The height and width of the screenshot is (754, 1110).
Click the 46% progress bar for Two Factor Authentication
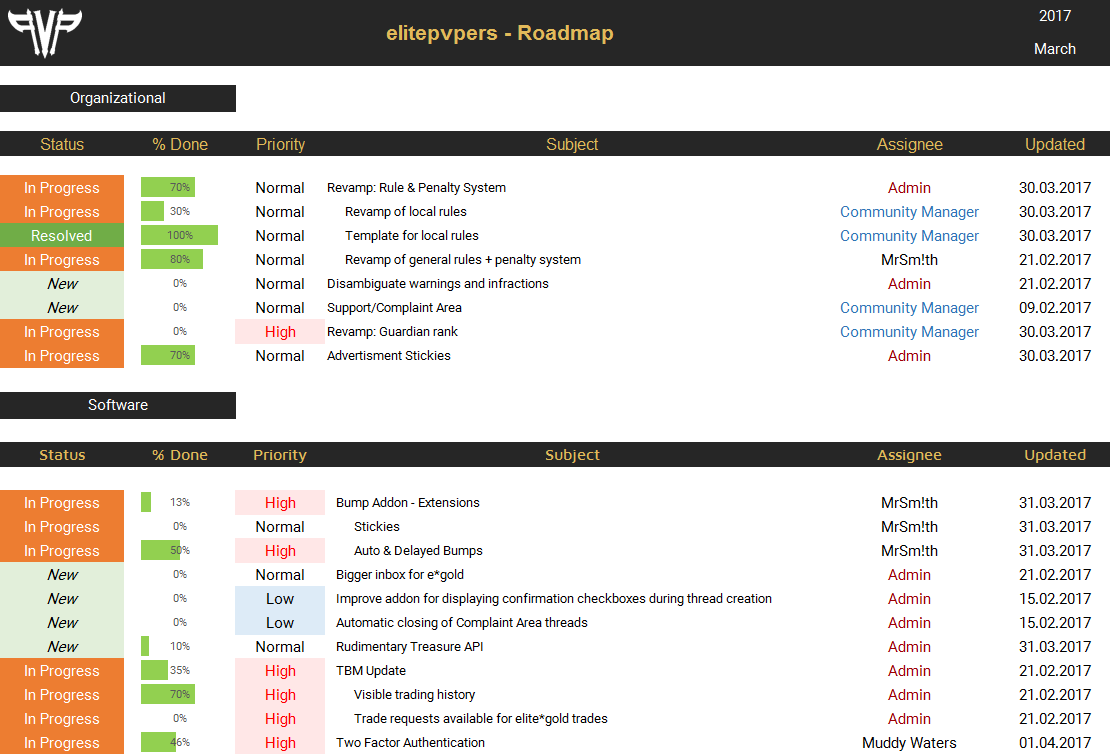point(159,742)
